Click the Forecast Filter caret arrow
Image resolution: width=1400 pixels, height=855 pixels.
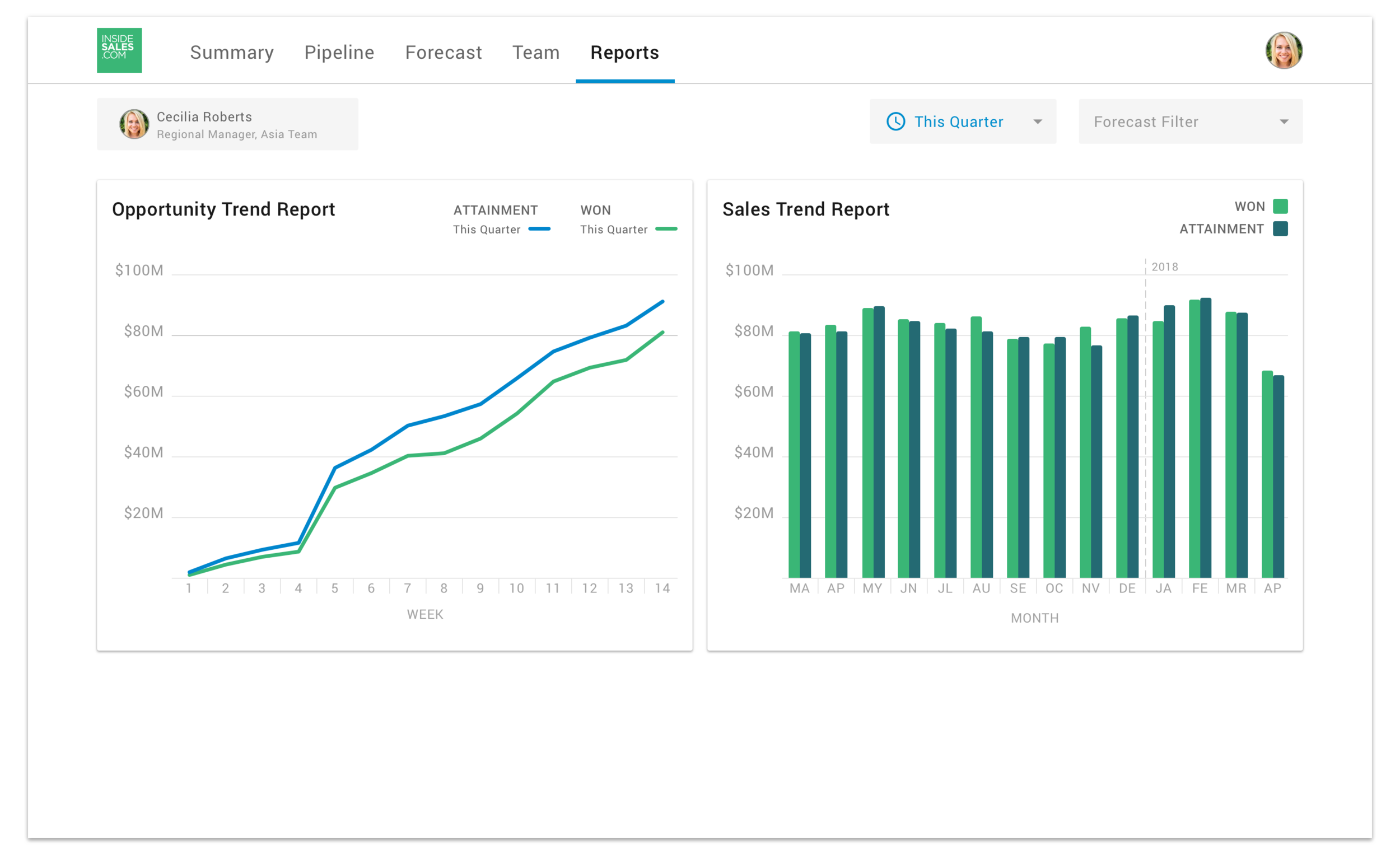[1284, 122]
